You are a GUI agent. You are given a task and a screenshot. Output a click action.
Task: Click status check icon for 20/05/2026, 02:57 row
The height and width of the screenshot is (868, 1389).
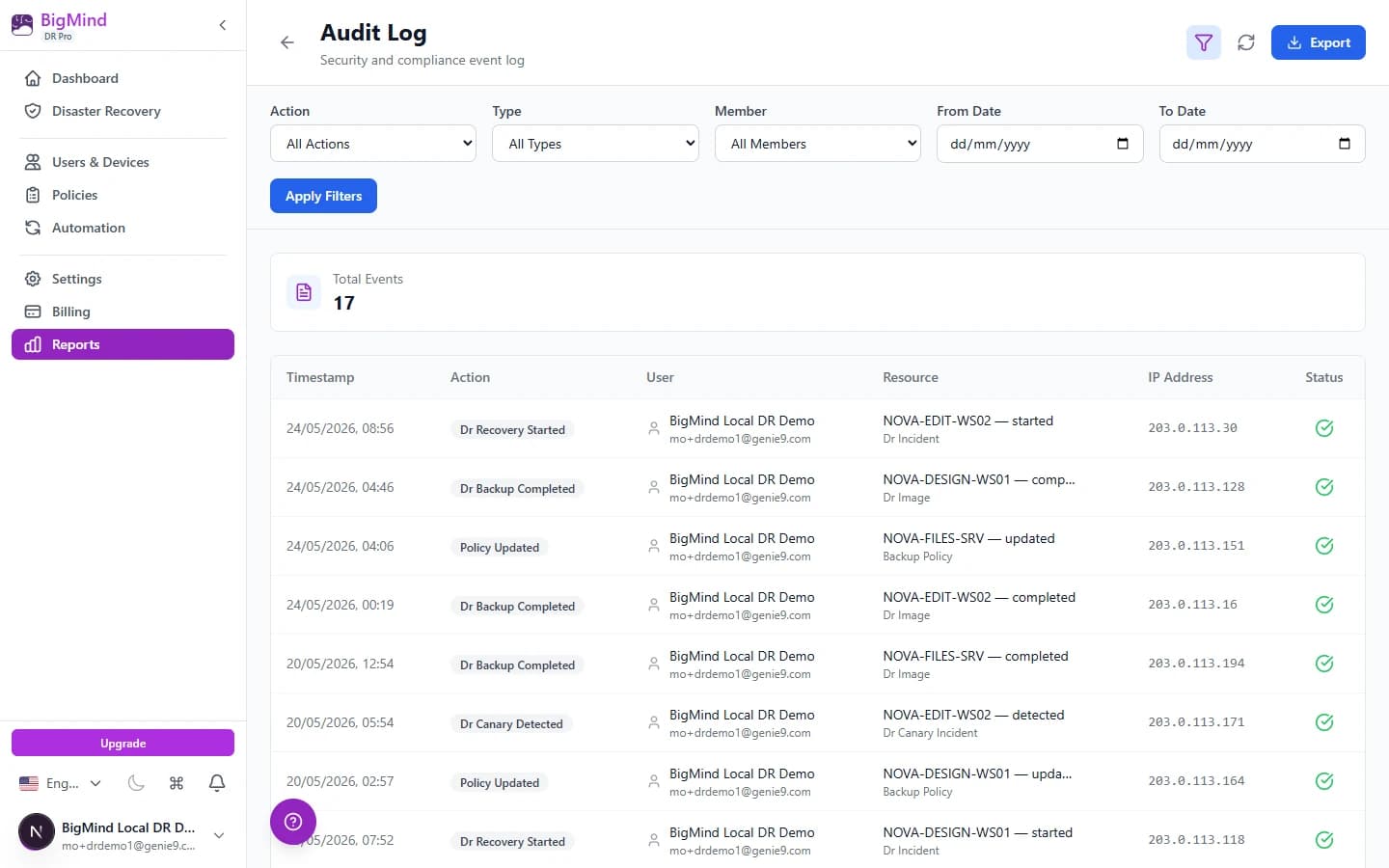point(1324,781)
